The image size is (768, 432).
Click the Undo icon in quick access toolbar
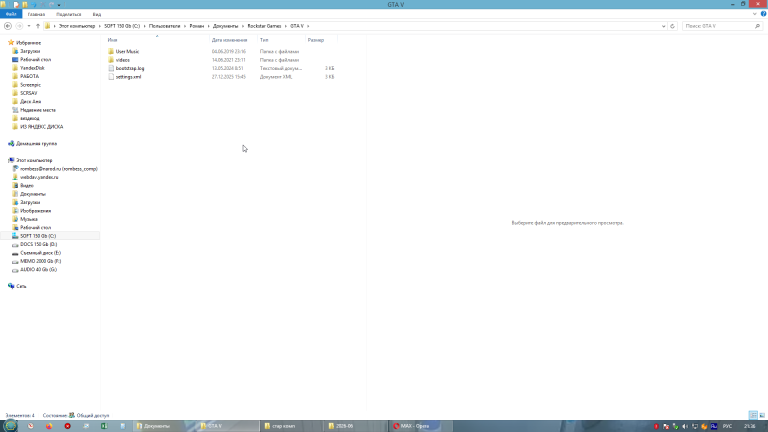point(34,4)
